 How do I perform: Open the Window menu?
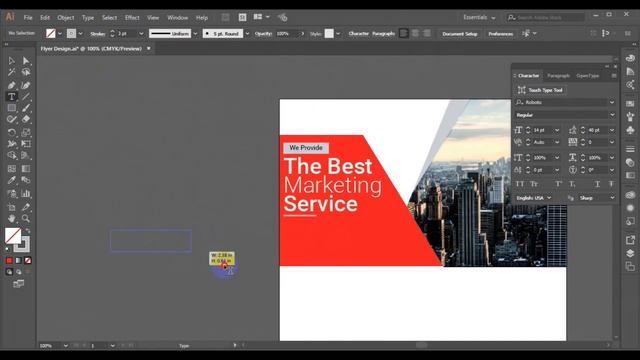[178, 18]
